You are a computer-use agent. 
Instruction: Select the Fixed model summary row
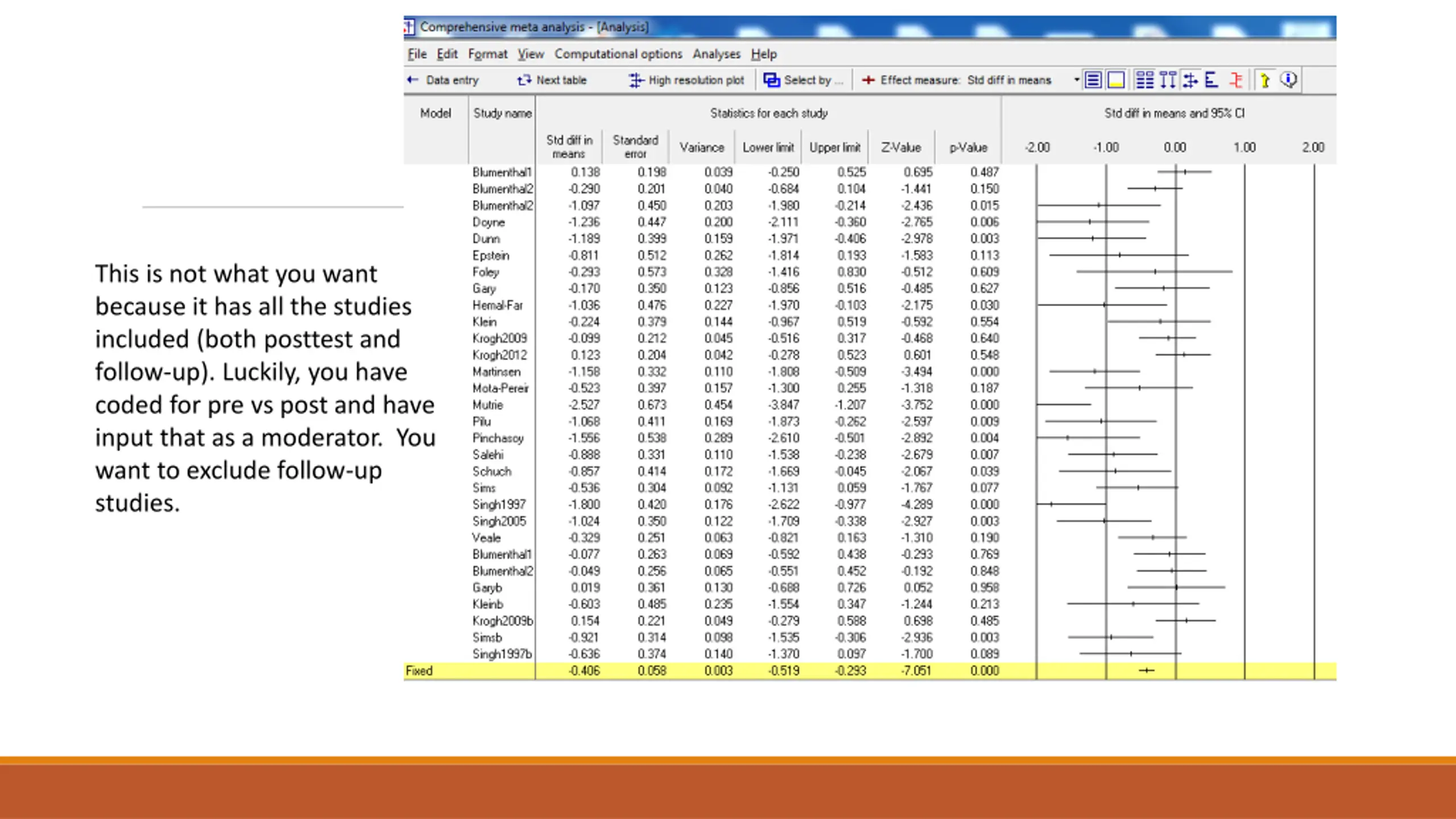(870, 671)
